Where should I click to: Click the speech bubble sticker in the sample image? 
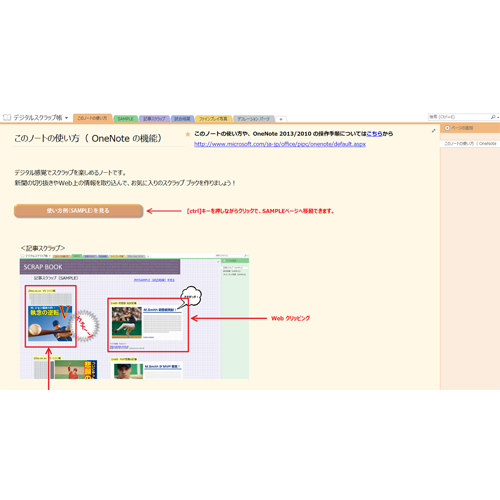[191, 297]
